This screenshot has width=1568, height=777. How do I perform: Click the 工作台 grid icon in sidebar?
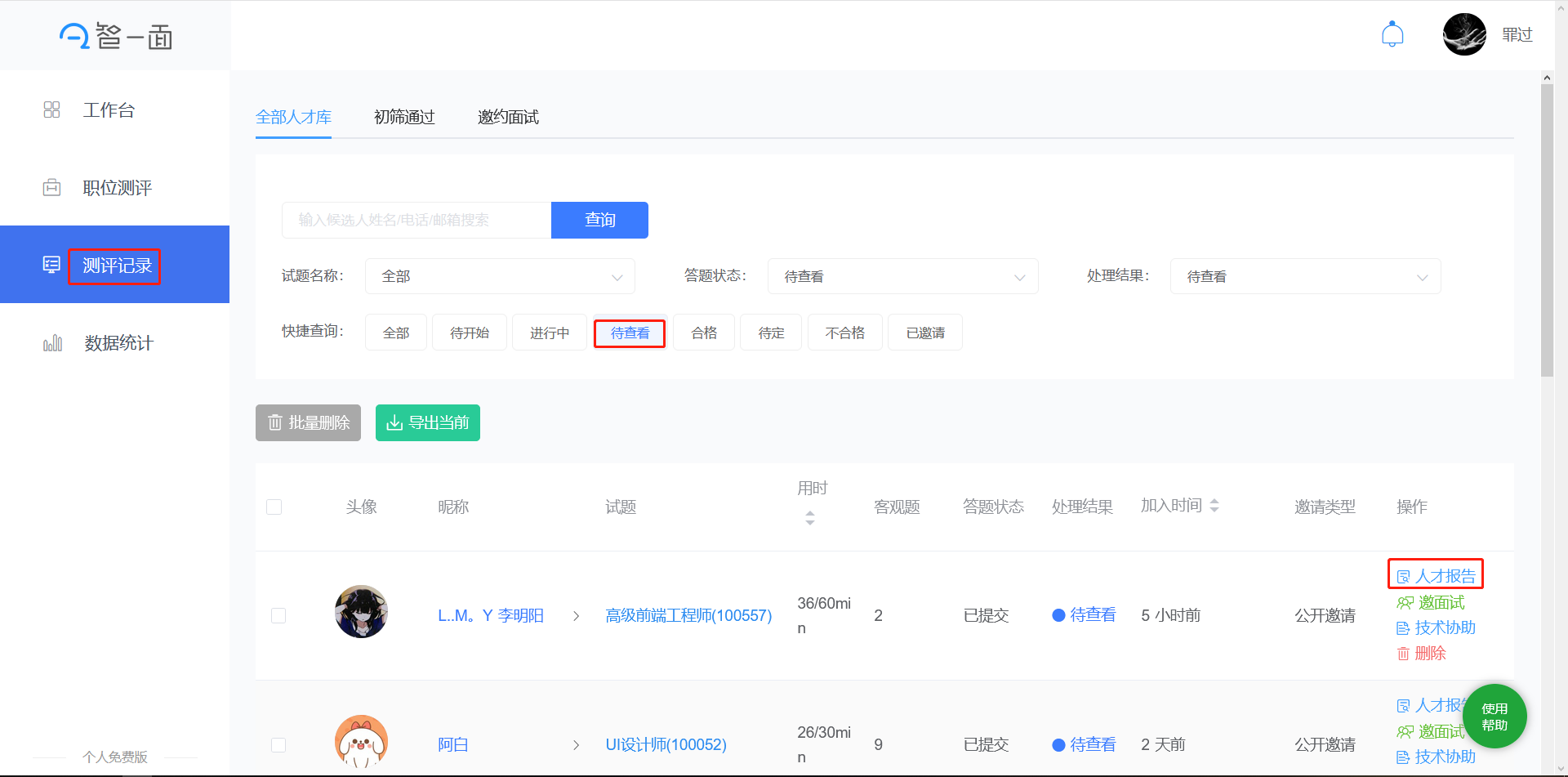51,109
